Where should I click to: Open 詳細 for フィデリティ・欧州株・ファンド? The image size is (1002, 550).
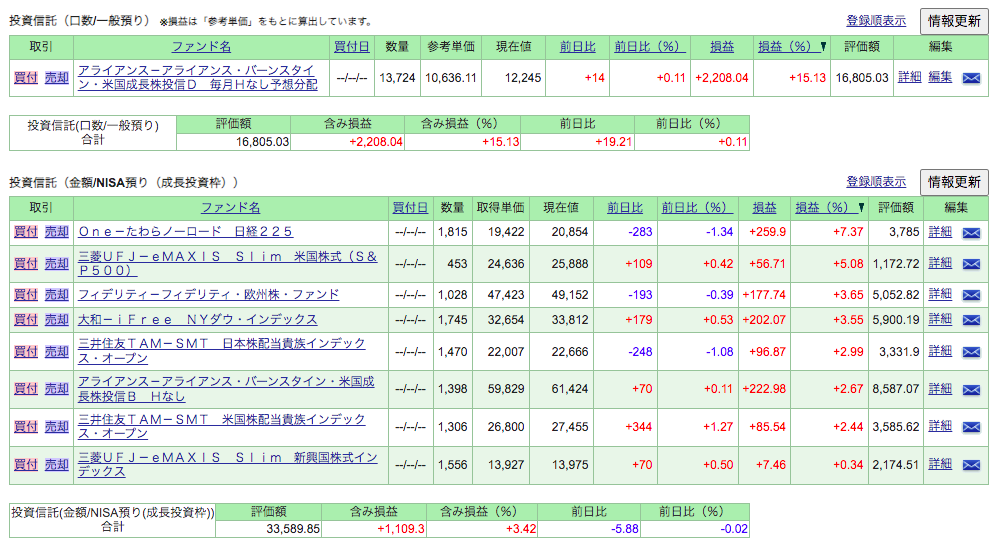pos(940,294)
